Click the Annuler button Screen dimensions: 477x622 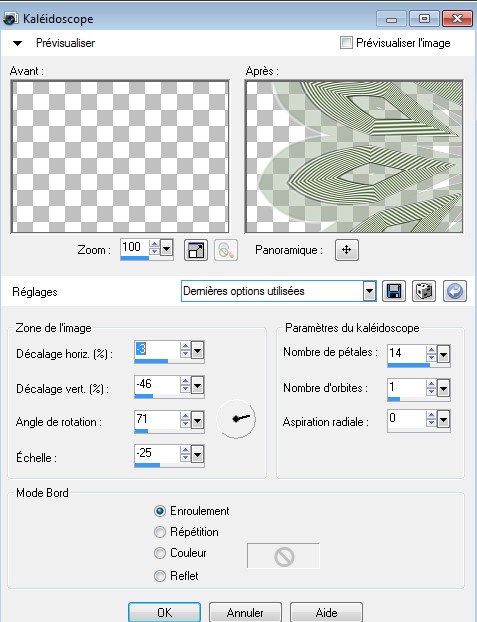pos(245,612)
